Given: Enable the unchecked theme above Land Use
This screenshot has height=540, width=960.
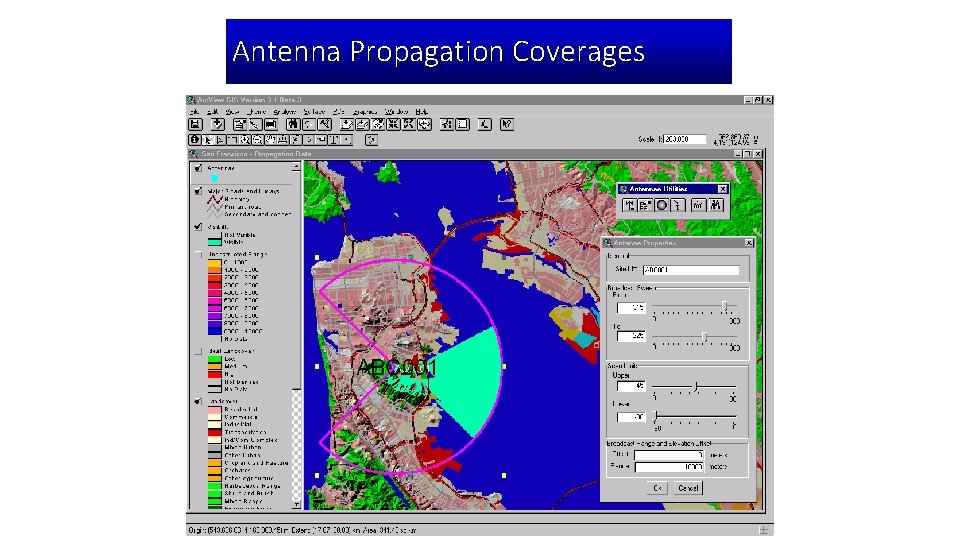Looking at the screenshot, I should [x=198, y=351].
